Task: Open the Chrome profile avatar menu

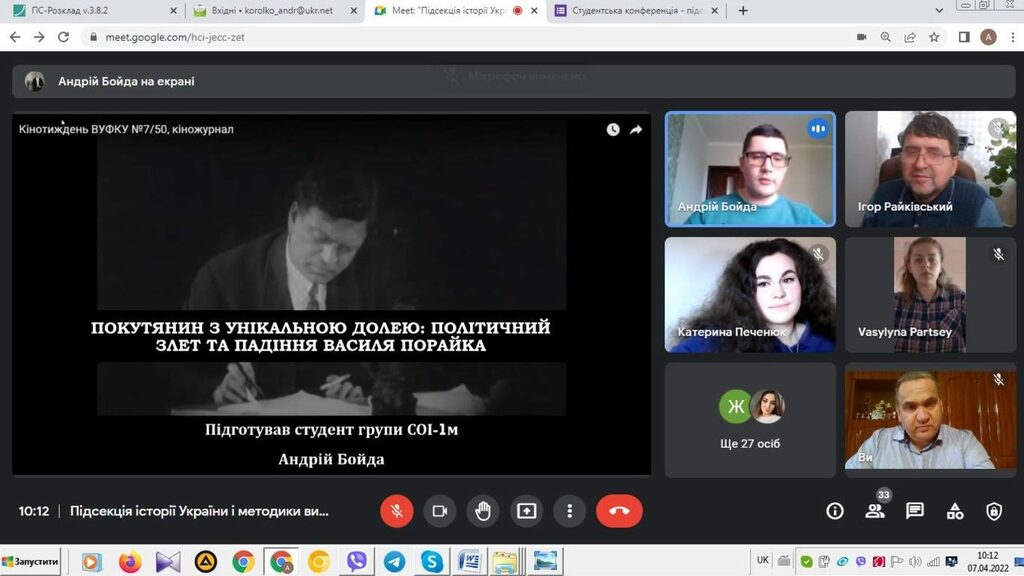Action: (988, 37)
